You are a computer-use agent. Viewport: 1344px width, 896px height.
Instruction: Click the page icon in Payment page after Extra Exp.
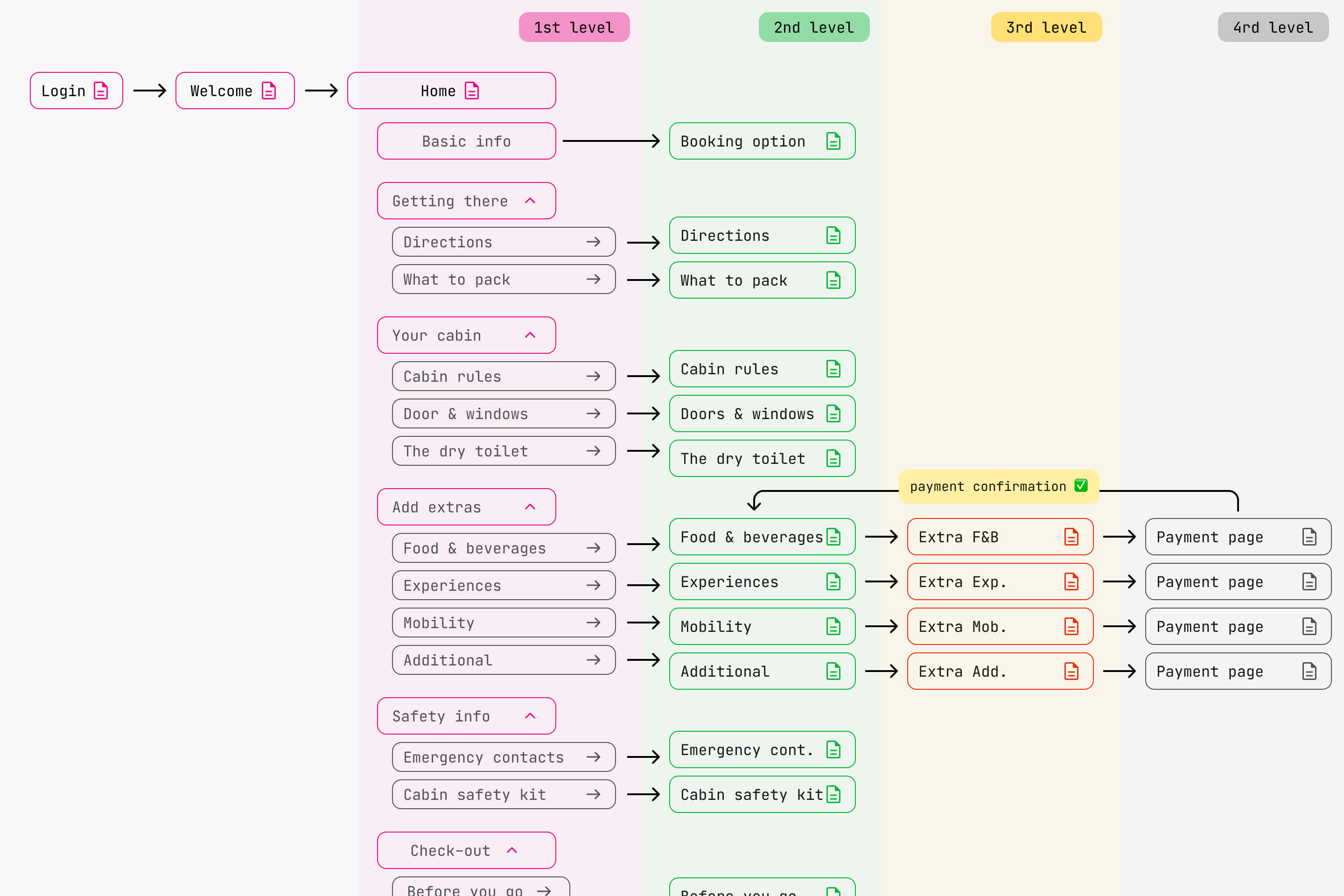(1309, 582)
